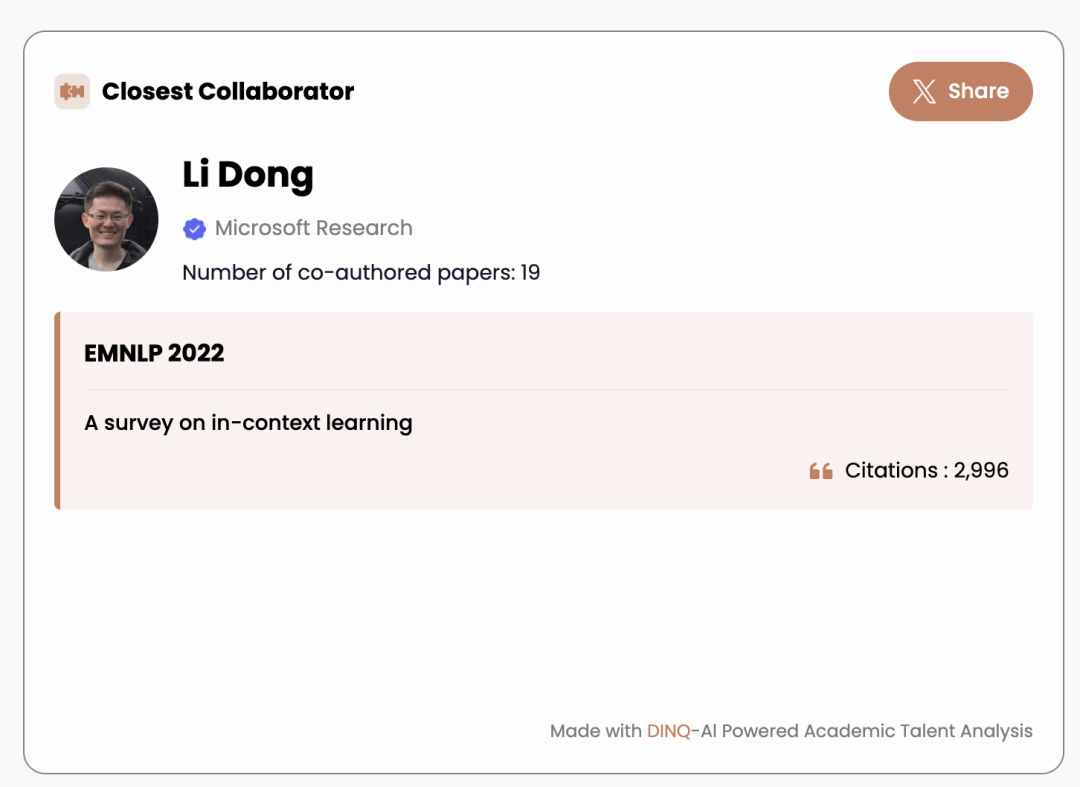Image resolution: width=1080 pixels, height=787 pixels.
Task: Click the 2,996 citation count
Action: tap(981, 470)
